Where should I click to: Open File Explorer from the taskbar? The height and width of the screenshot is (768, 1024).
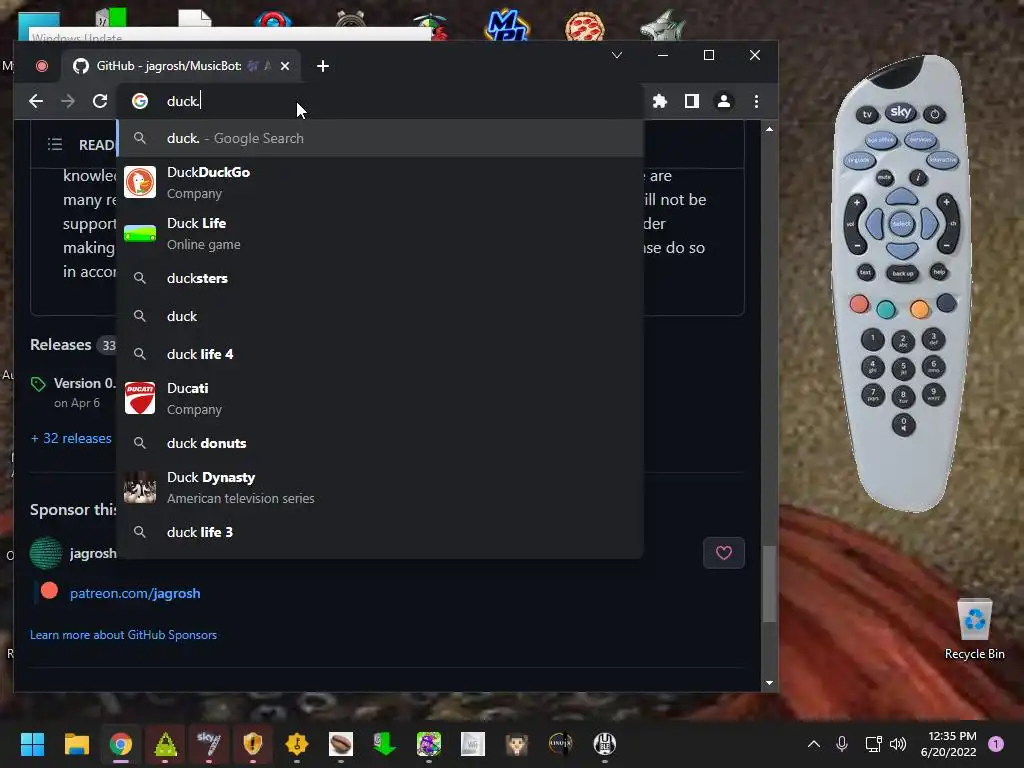(x=76, y=744)
